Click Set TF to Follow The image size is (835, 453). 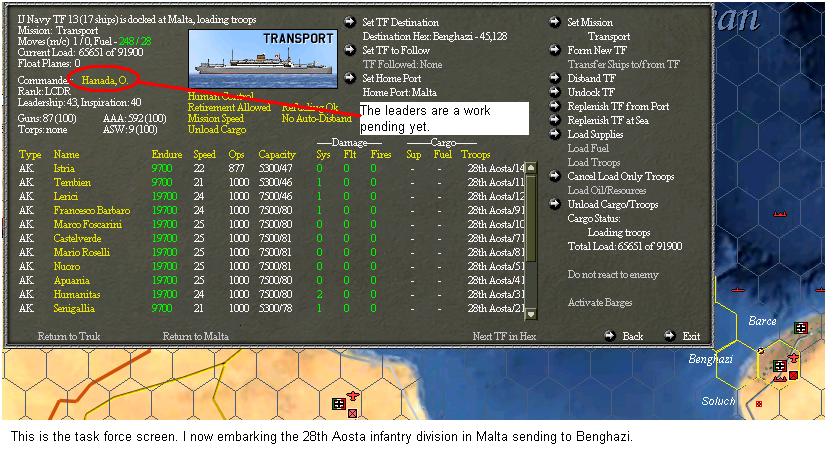pyautogui.click(x=396, y=50)
